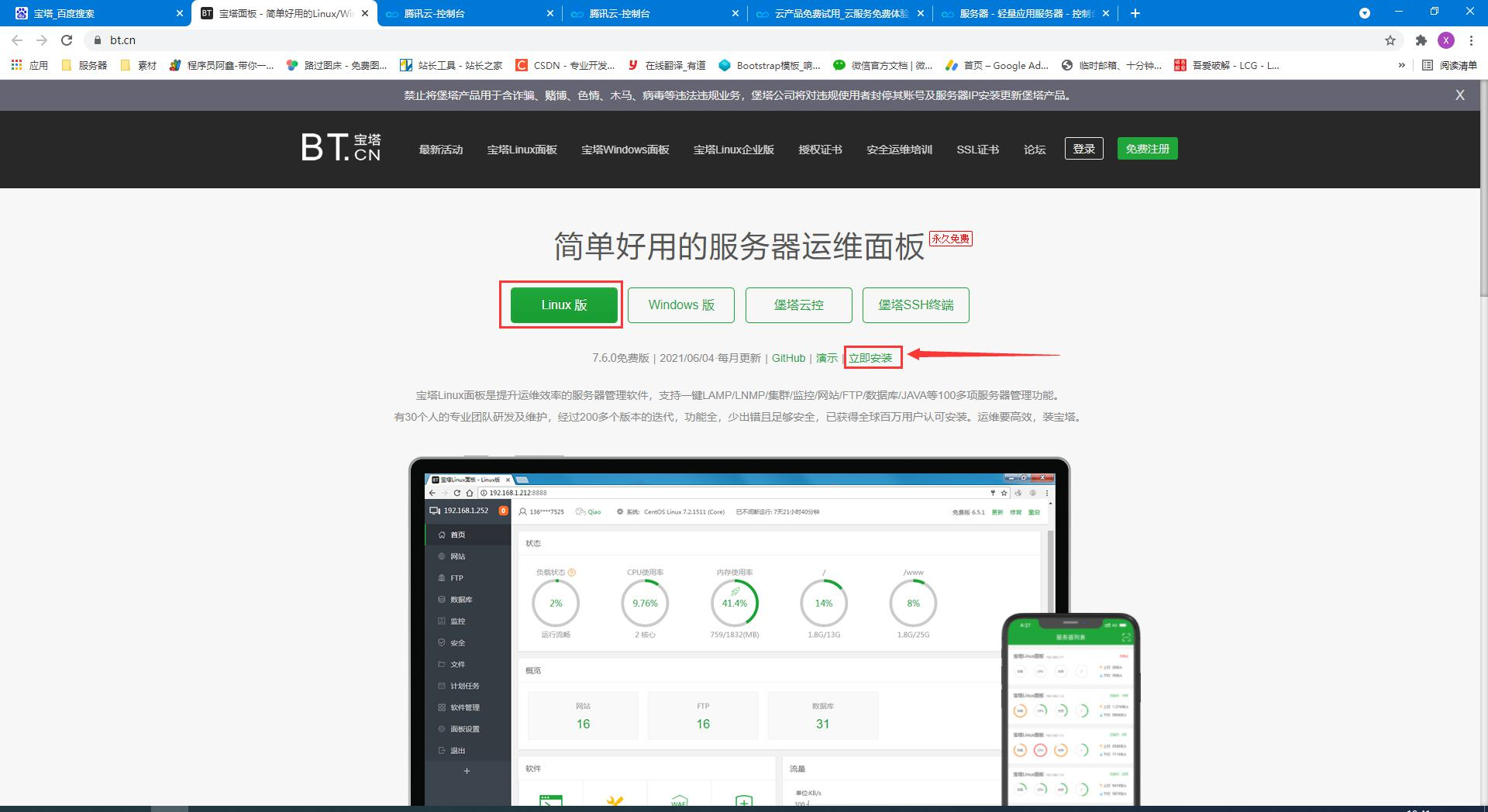Select the 堡塔云控 button
Image resolution: width=1488 pixels, height=812 pixels.
[799, 305]
